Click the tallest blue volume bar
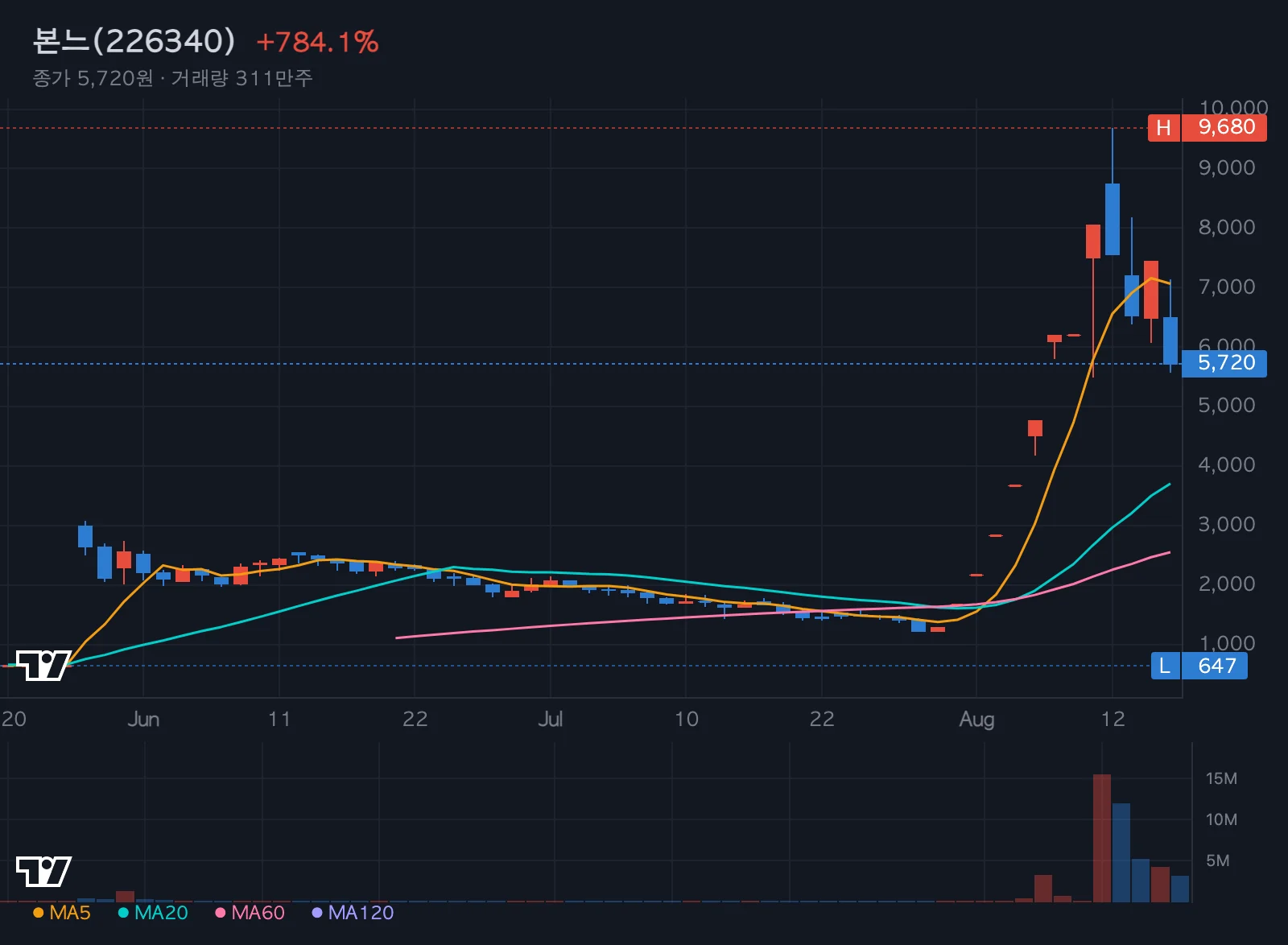1288x945 pixels. point(1121,852)
